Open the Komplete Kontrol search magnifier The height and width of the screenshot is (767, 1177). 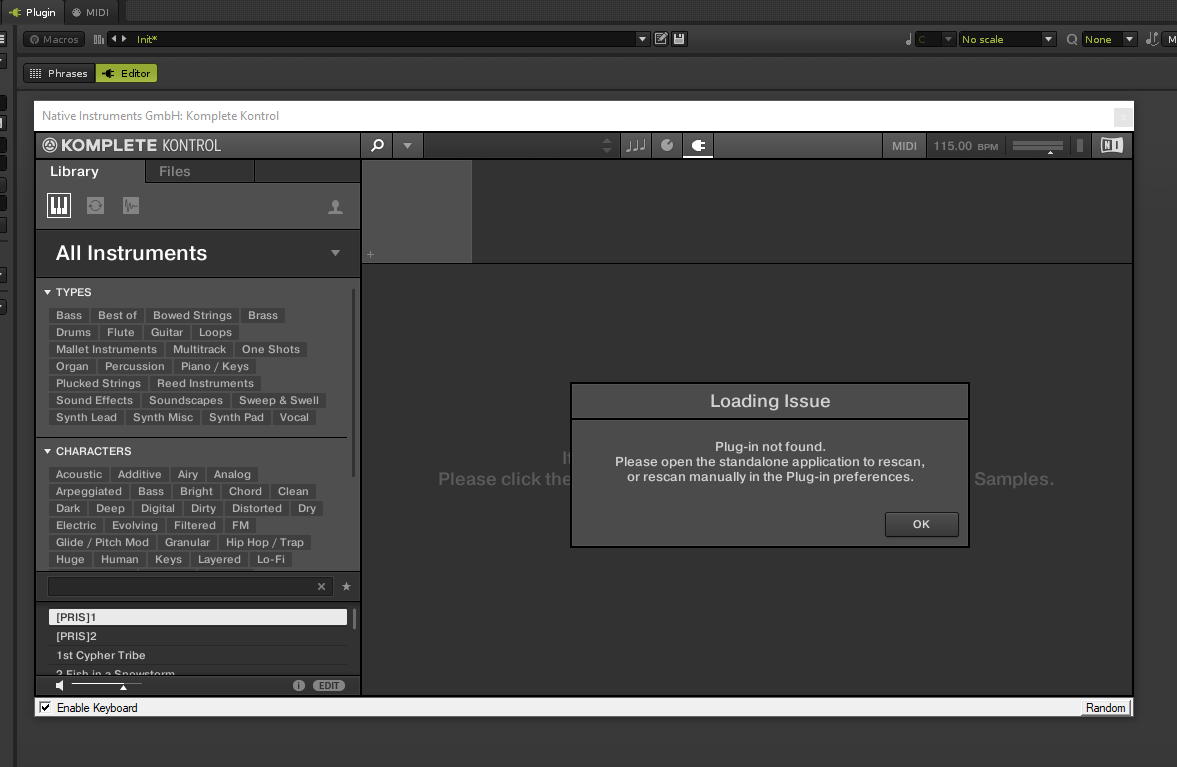(x=378, y=146)
